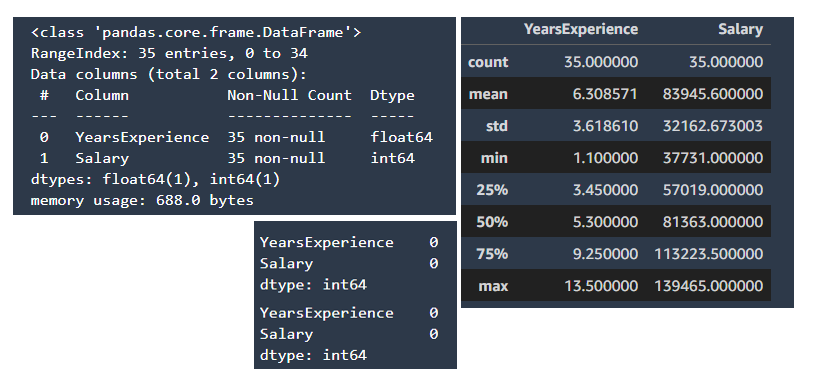
Task: Click the int64 Dtype entry in Salary info row
Action: [392, 158]
